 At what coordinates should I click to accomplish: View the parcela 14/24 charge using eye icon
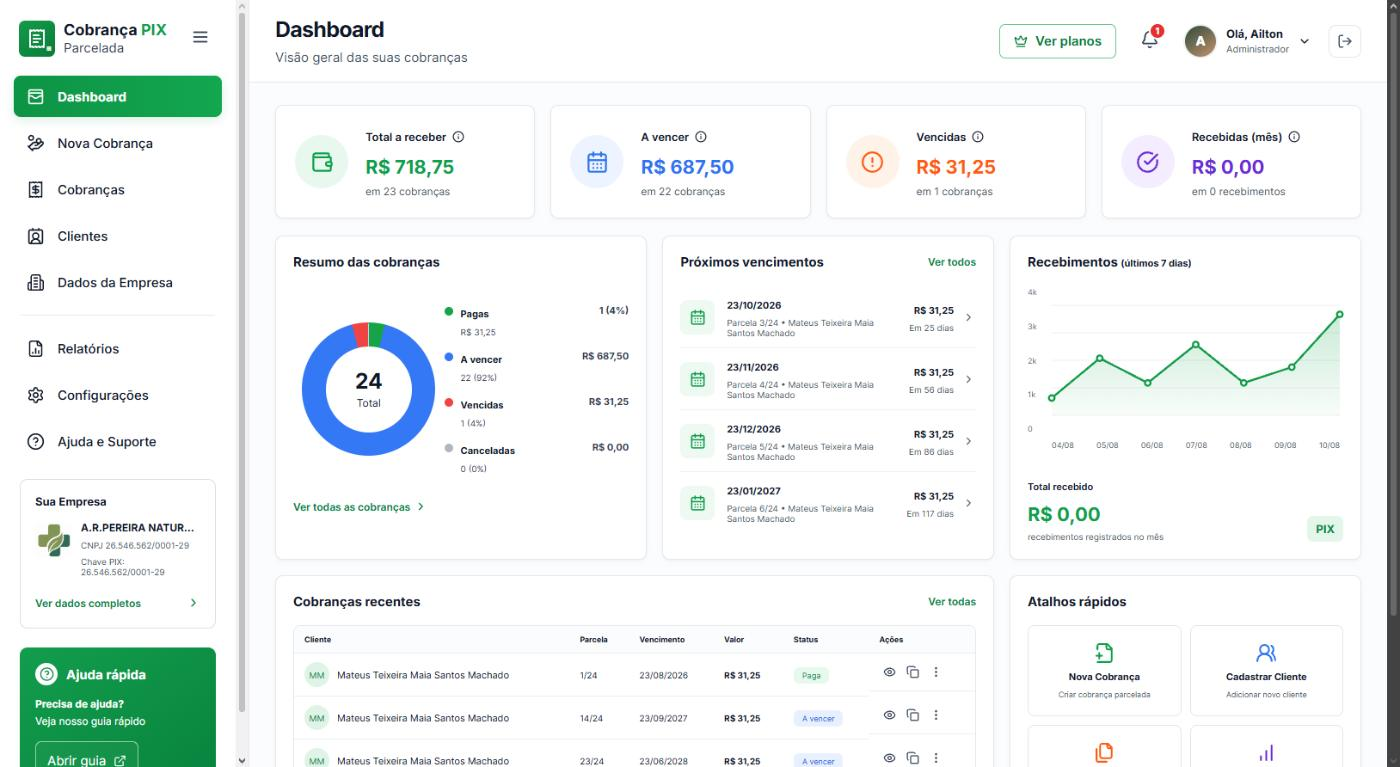(x=889, y=715)
